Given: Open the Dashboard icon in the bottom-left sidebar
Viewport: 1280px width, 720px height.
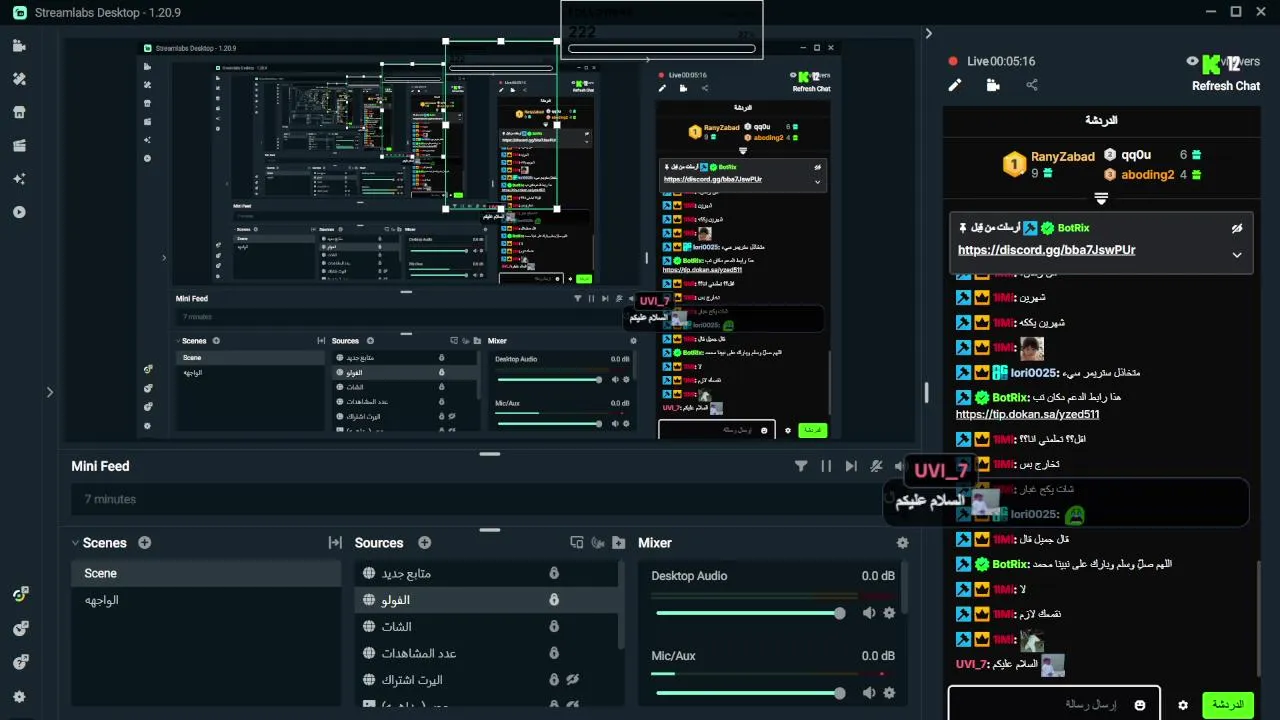Looking at the screenshot, I should (x=20, y=594).
